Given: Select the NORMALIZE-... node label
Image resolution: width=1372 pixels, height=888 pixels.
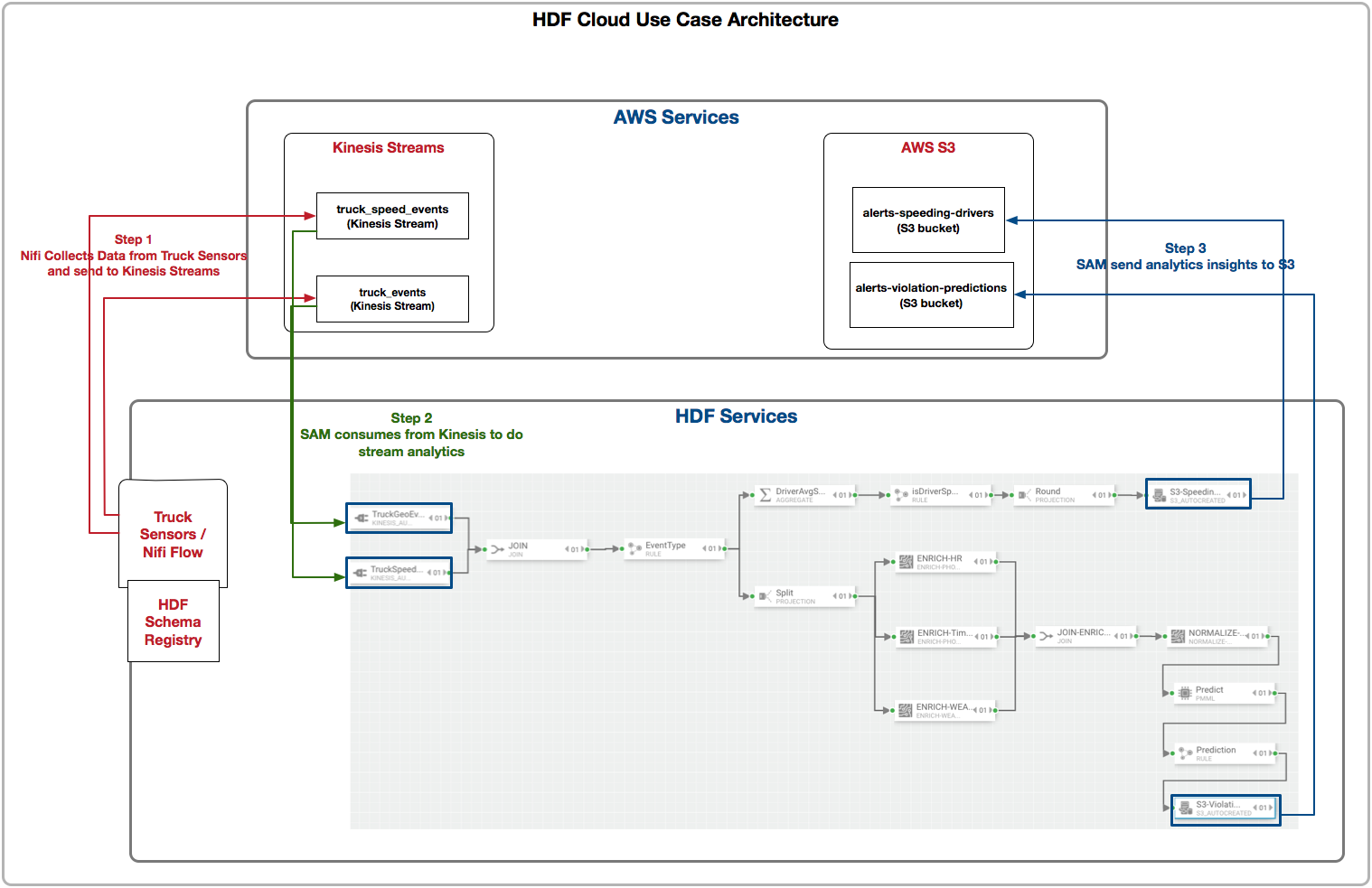Looking at the screenshot, I should (1216, 633).
